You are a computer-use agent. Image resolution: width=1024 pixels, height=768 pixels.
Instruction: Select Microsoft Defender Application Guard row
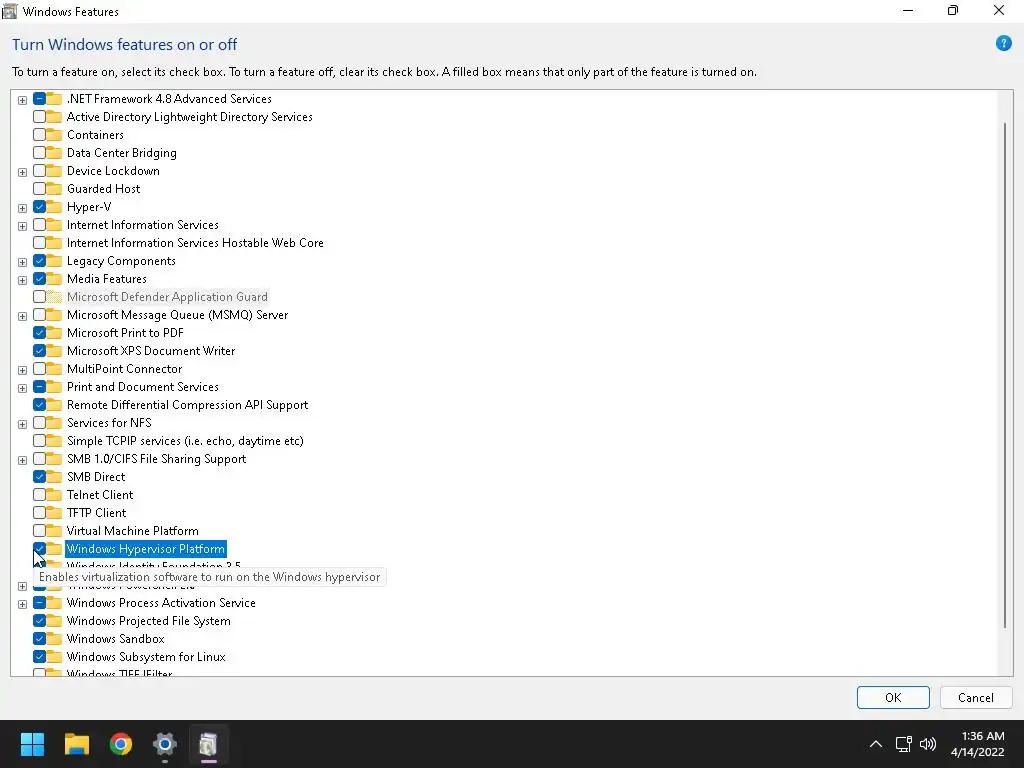167,296
